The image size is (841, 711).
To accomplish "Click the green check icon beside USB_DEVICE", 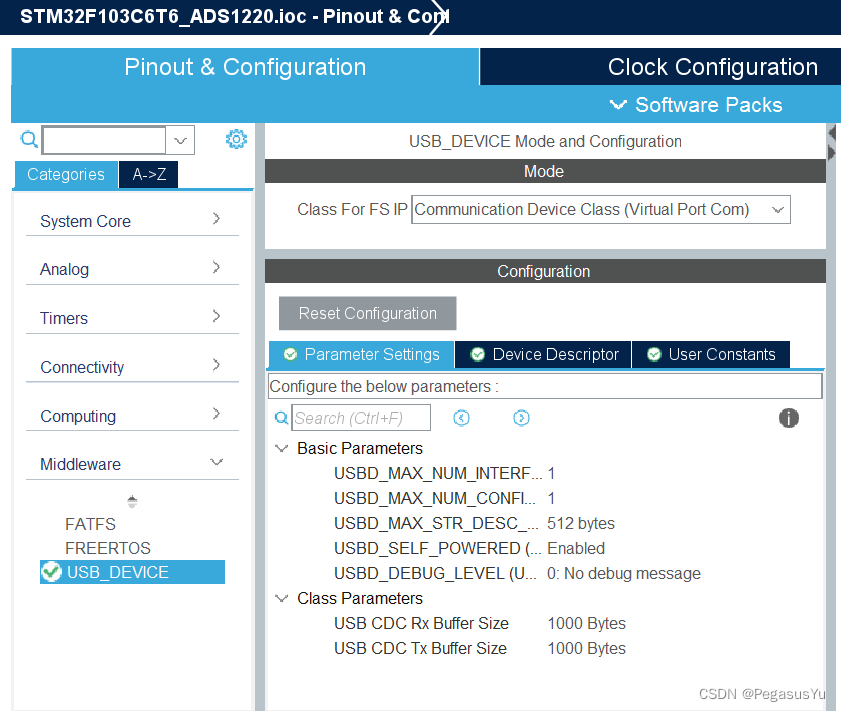I will [51, 572].
